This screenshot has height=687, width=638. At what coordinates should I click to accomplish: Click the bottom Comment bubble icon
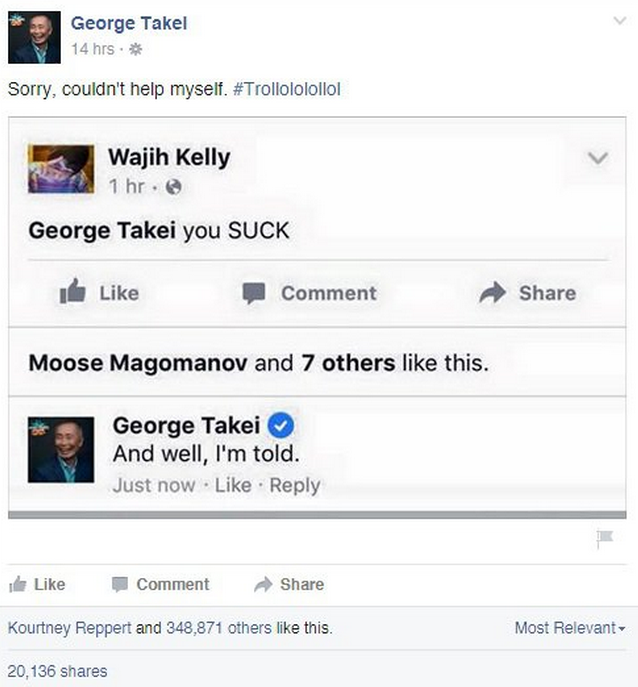(119, 585)
